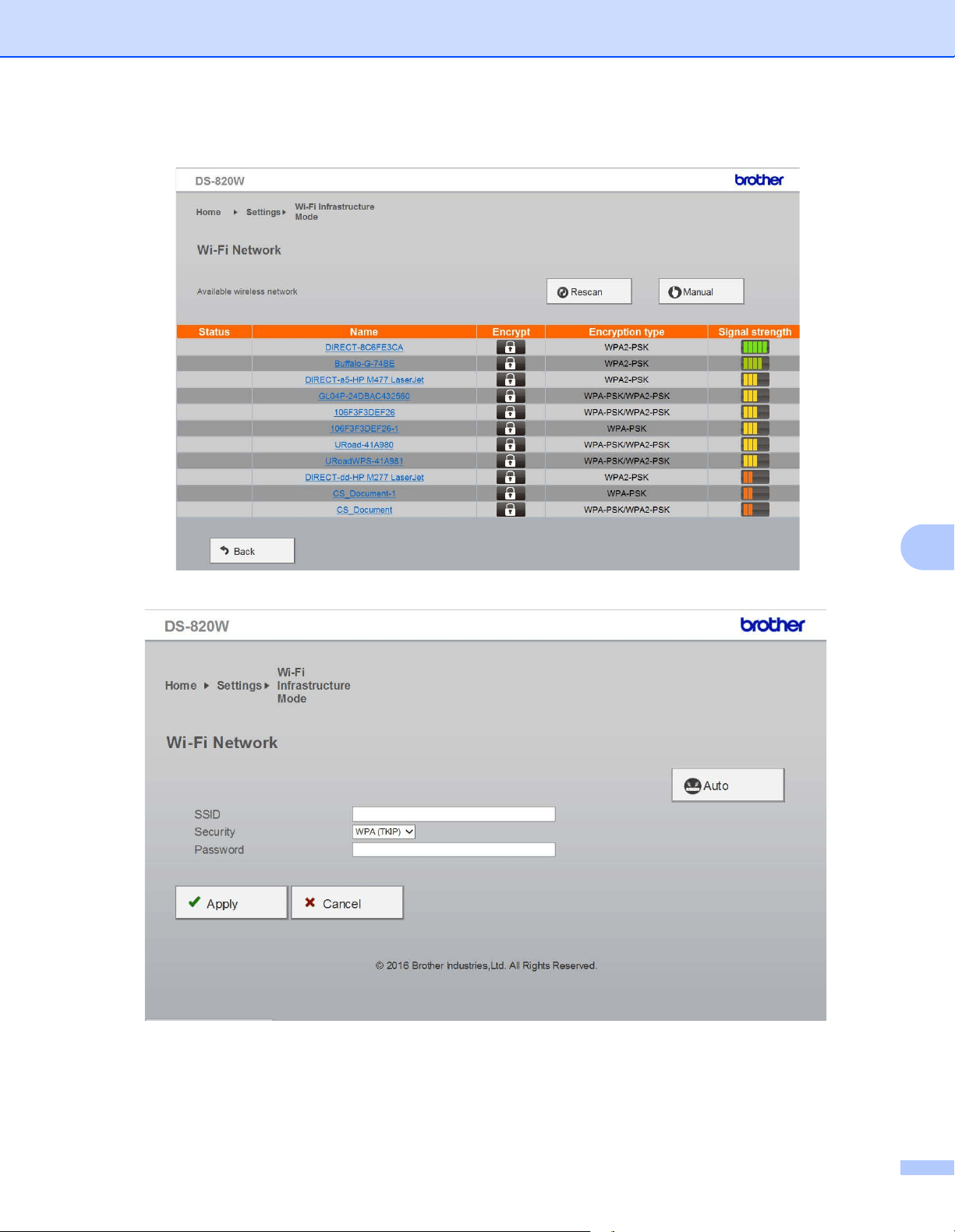Click brother logo in upper panel
Screen dimensions: 955x1232
[759, 180]
